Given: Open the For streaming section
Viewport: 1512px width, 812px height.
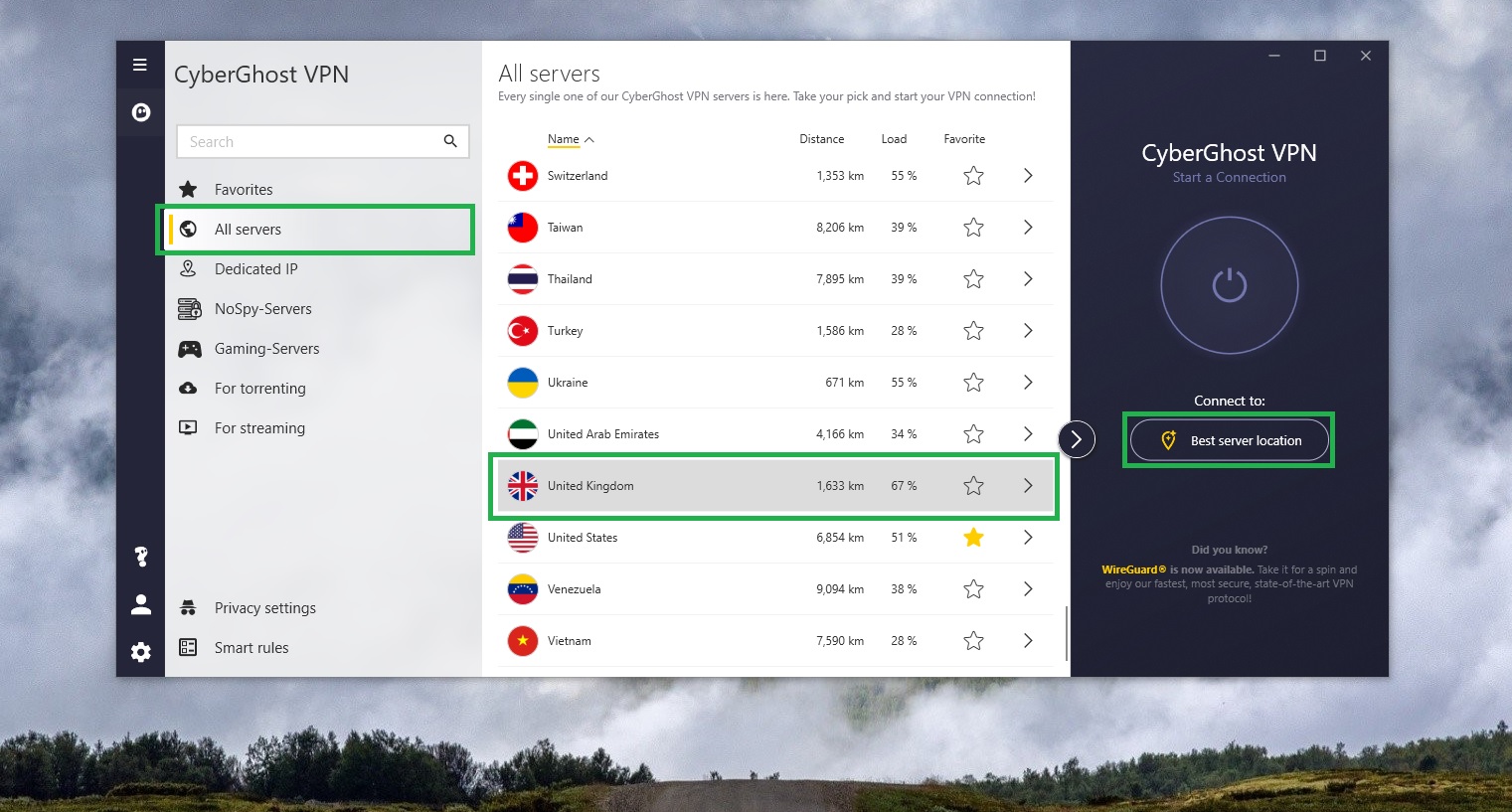Looking at the screenshot, I should click(x=259, y=428).
